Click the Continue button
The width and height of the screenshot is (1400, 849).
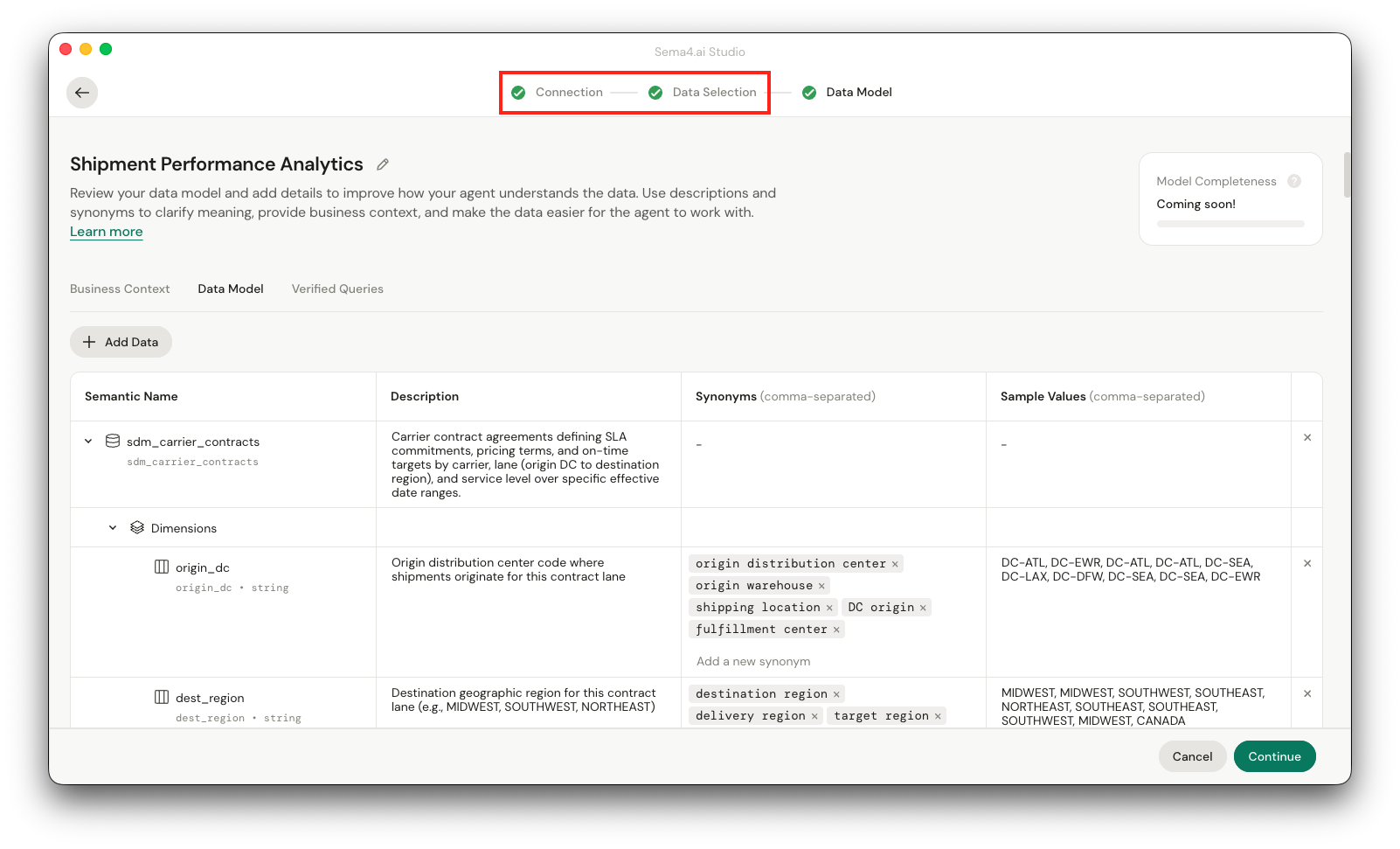[x=1274, y=756]
